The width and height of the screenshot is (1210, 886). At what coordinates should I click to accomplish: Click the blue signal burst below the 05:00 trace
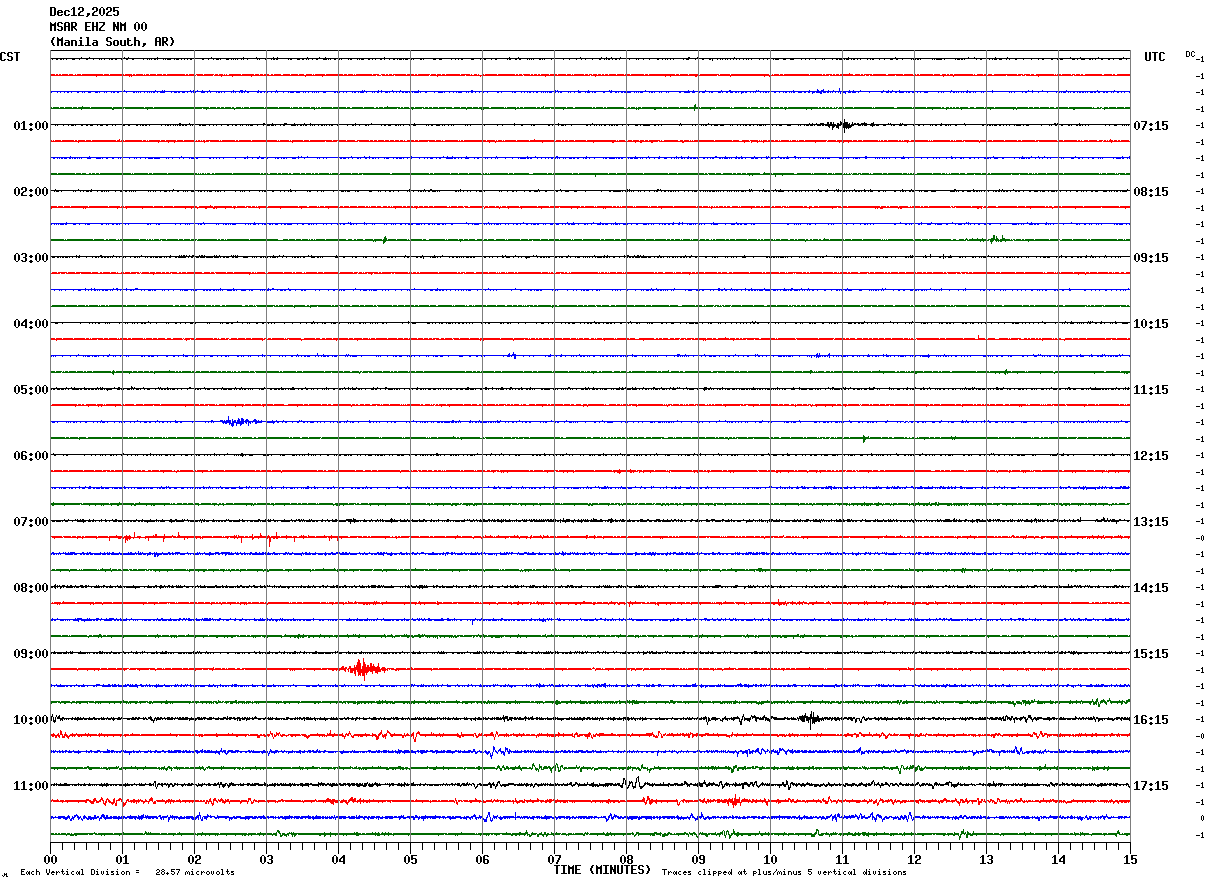tap(240, 422)
